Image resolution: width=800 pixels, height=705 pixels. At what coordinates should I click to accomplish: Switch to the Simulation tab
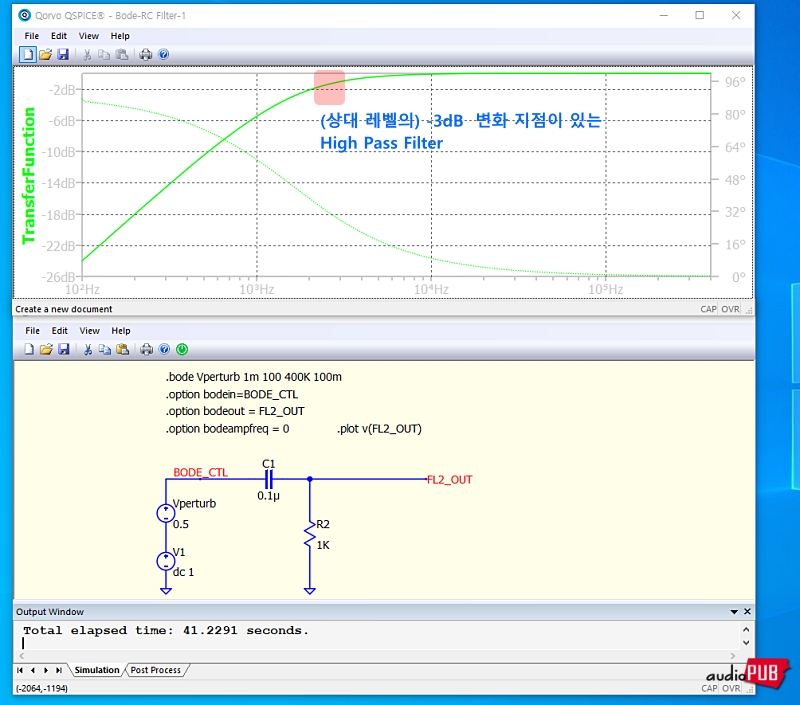tap(97, 670)
